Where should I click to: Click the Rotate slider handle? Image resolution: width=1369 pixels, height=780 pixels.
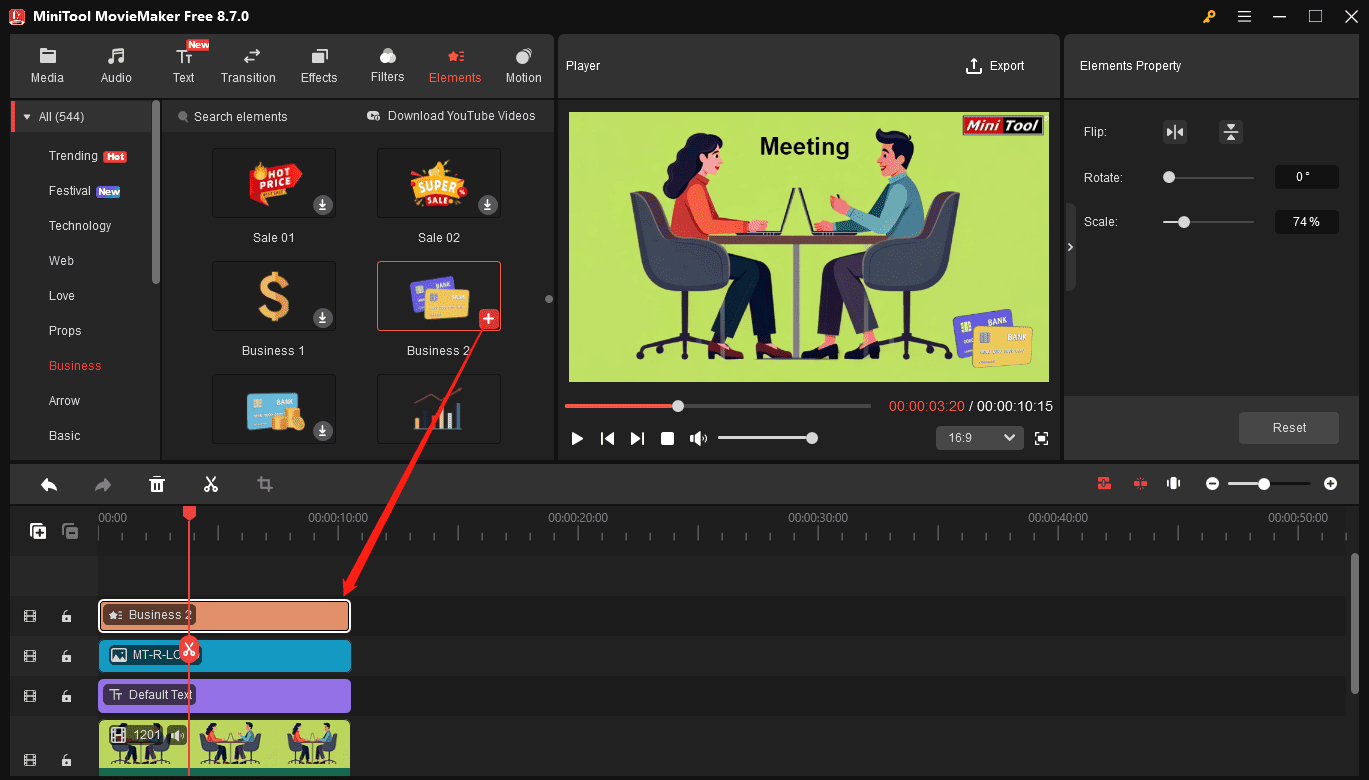coord(1169,177)
